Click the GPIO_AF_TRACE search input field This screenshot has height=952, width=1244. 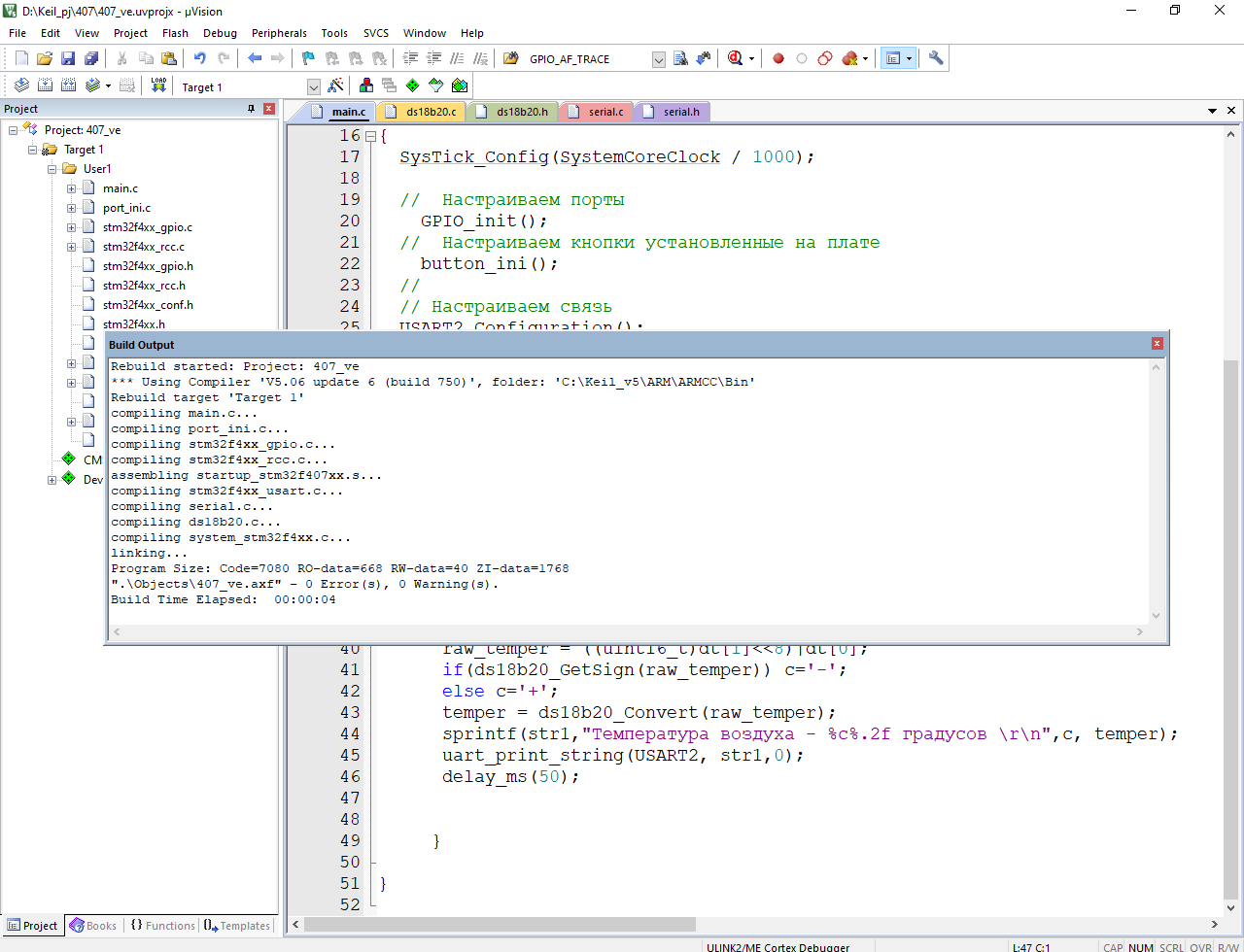pyautogui.click(x=587, y=59)
